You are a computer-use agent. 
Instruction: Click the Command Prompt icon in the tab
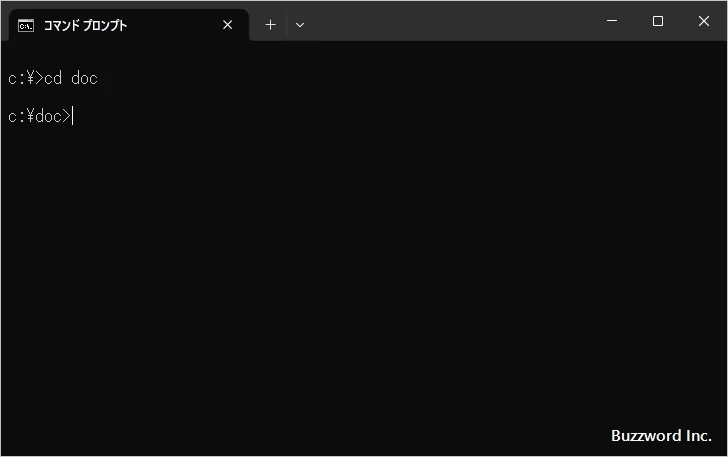pos(25,25)
